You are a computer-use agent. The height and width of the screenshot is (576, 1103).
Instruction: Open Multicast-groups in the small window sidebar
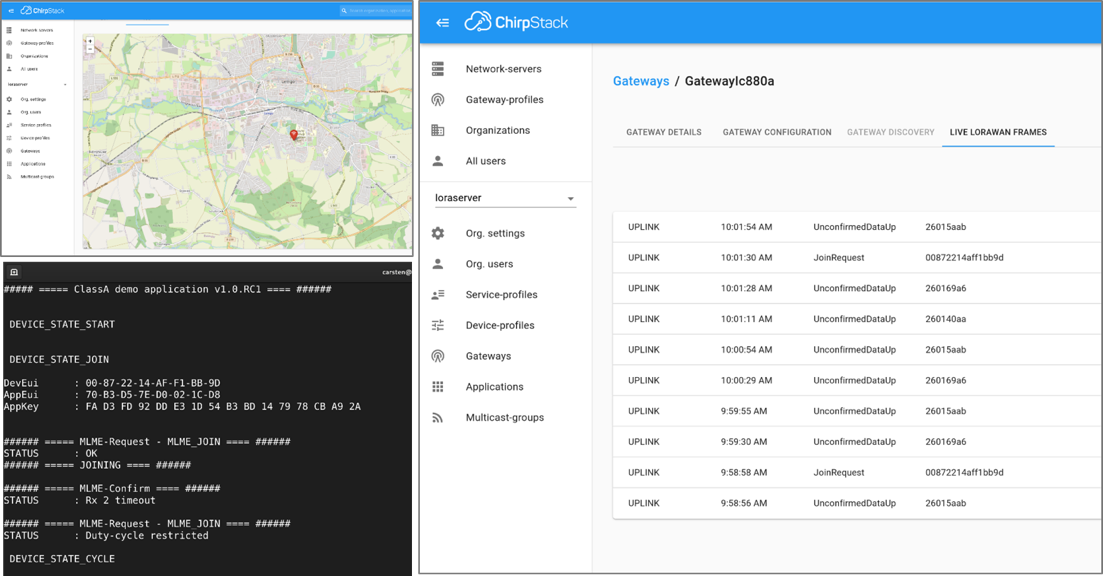pos(37,177)
